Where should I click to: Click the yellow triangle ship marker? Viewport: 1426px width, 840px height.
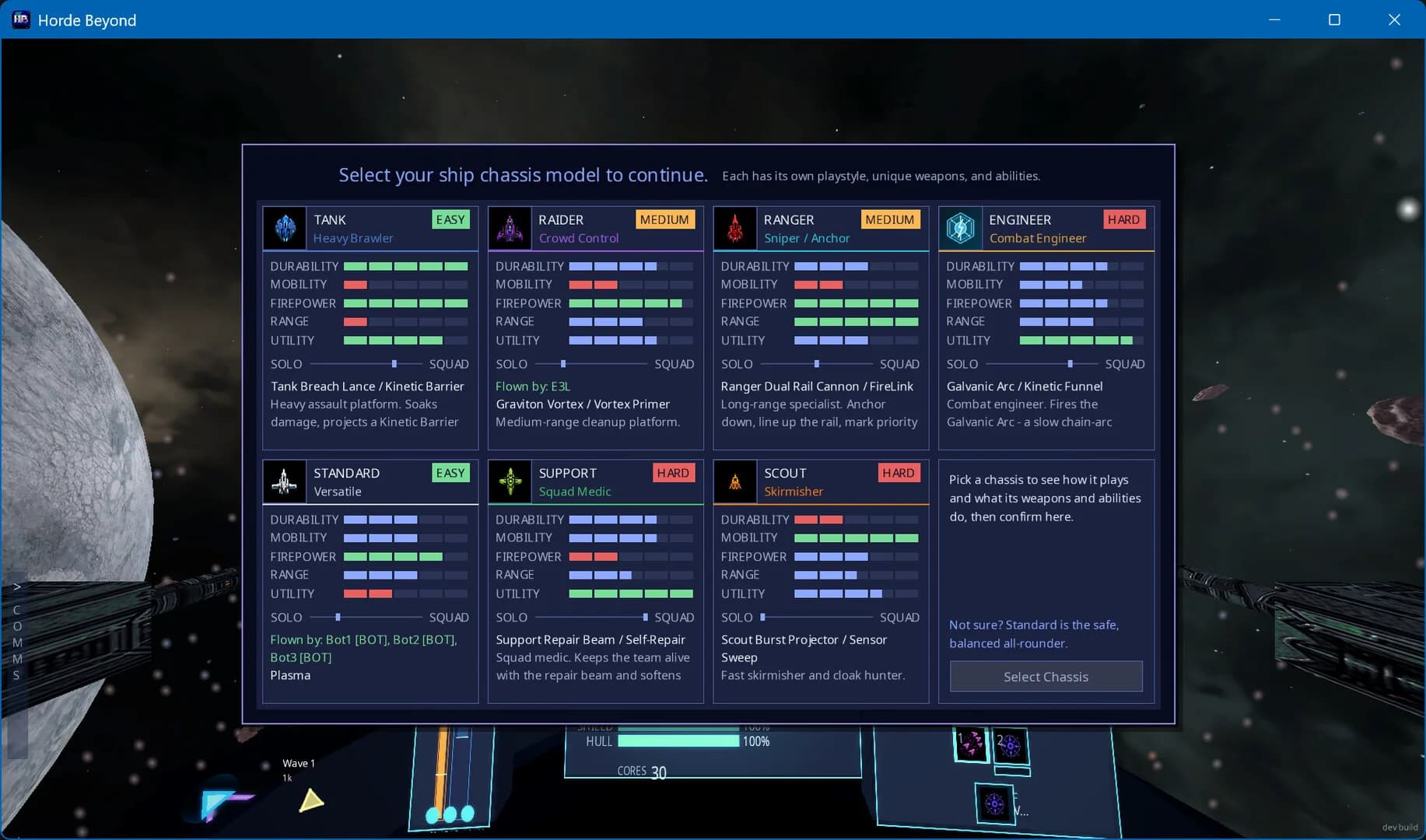311,800
